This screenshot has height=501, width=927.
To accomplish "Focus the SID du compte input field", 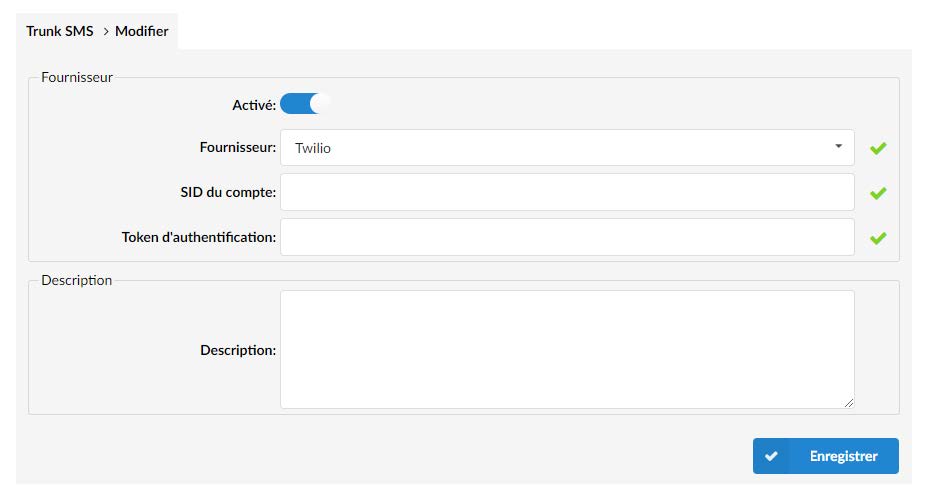I will tap(567, 192).
